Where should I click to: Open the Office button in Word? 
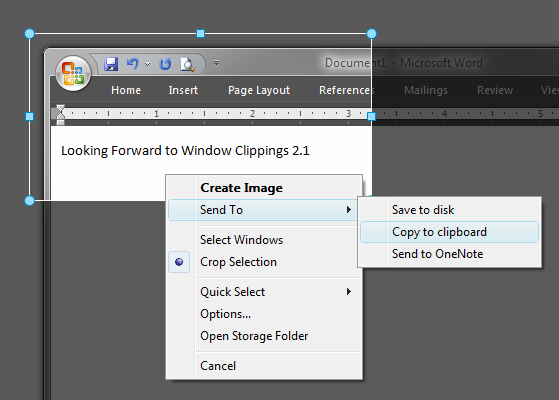tap(73, 73)
